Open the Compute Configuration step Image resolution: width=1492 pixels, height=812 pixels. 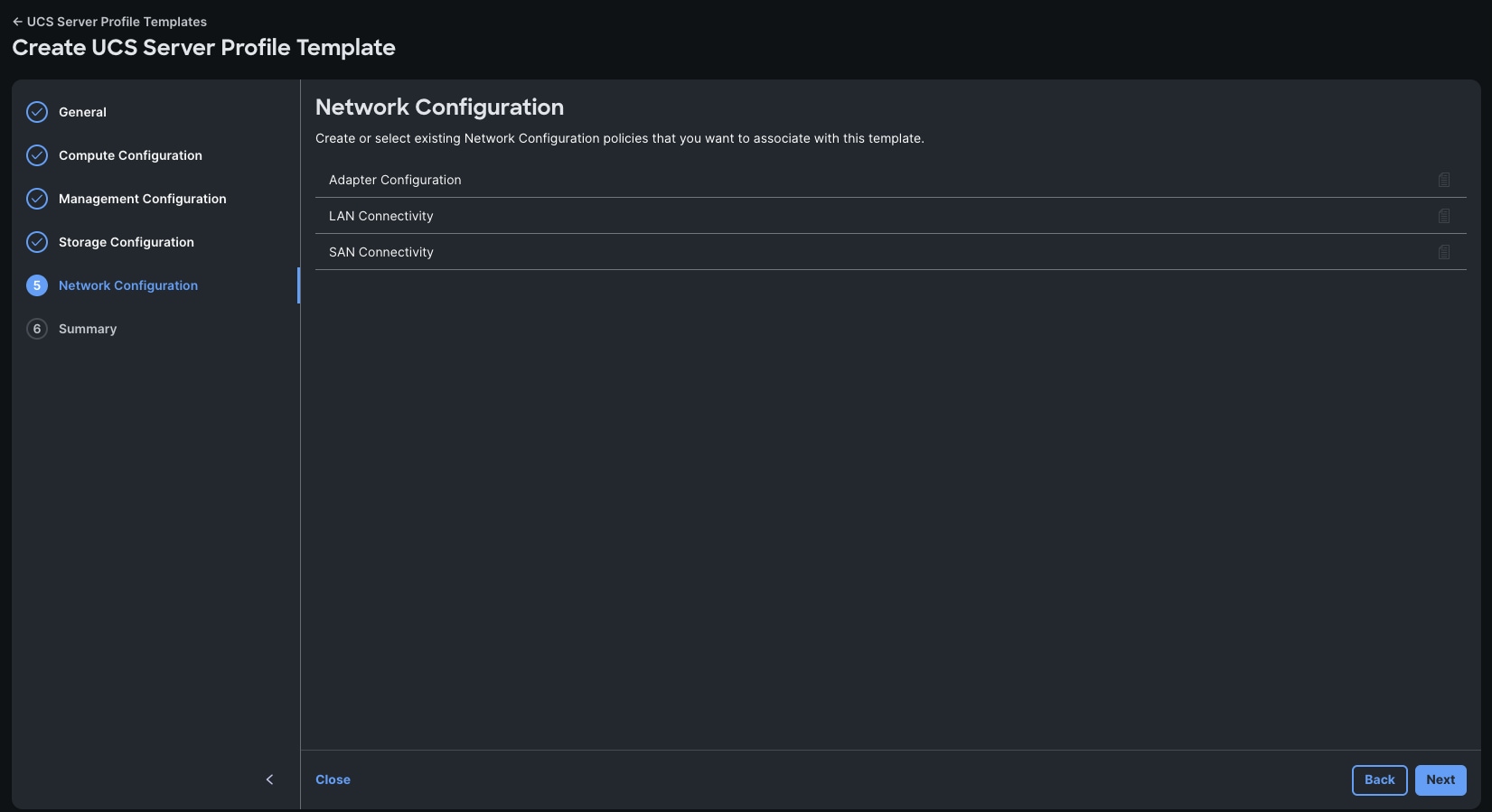(130, 155)
